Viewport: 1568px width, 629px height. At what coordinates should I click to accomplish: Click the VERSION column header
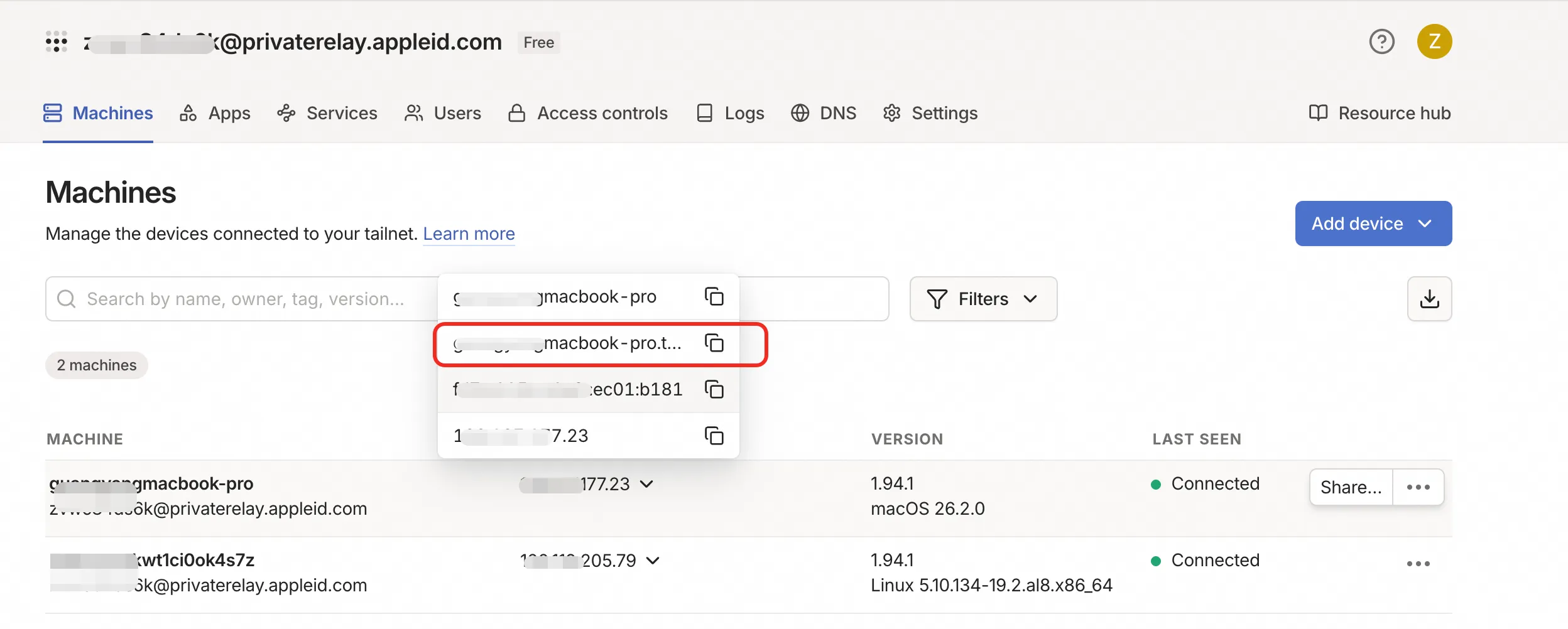tap(907, 439)
